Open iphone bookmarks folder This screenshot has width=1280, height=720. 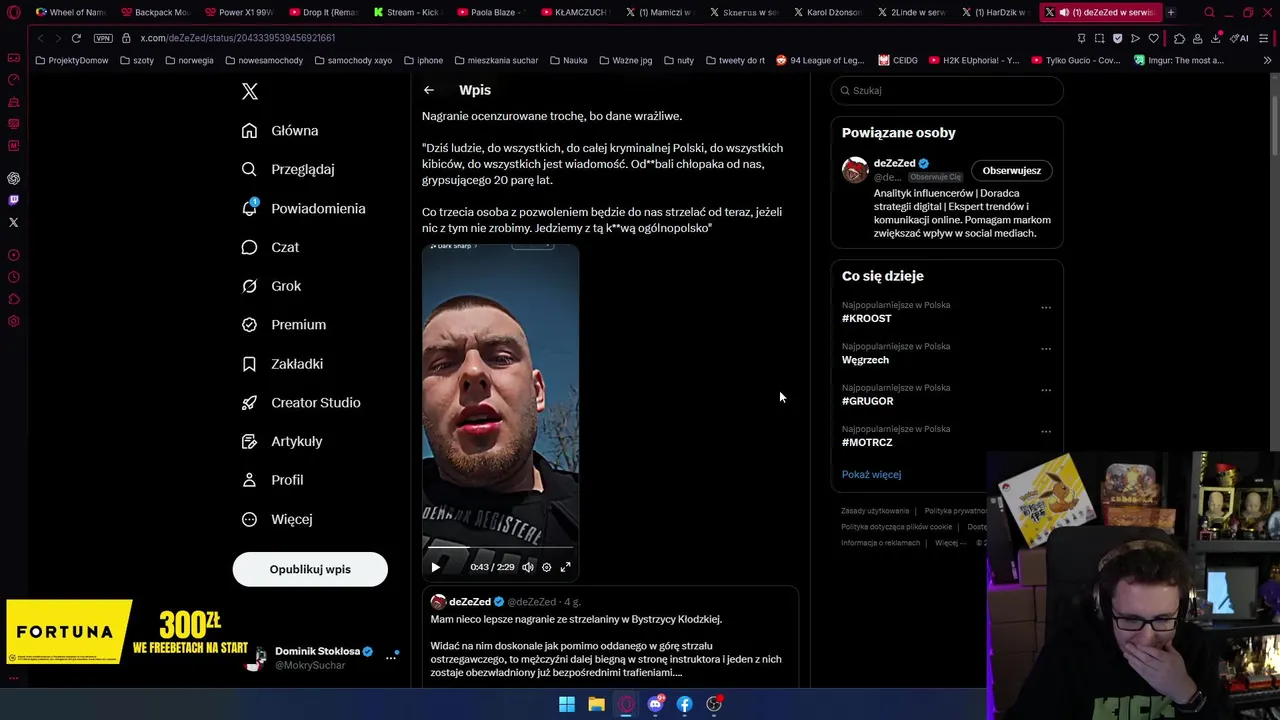423,60
